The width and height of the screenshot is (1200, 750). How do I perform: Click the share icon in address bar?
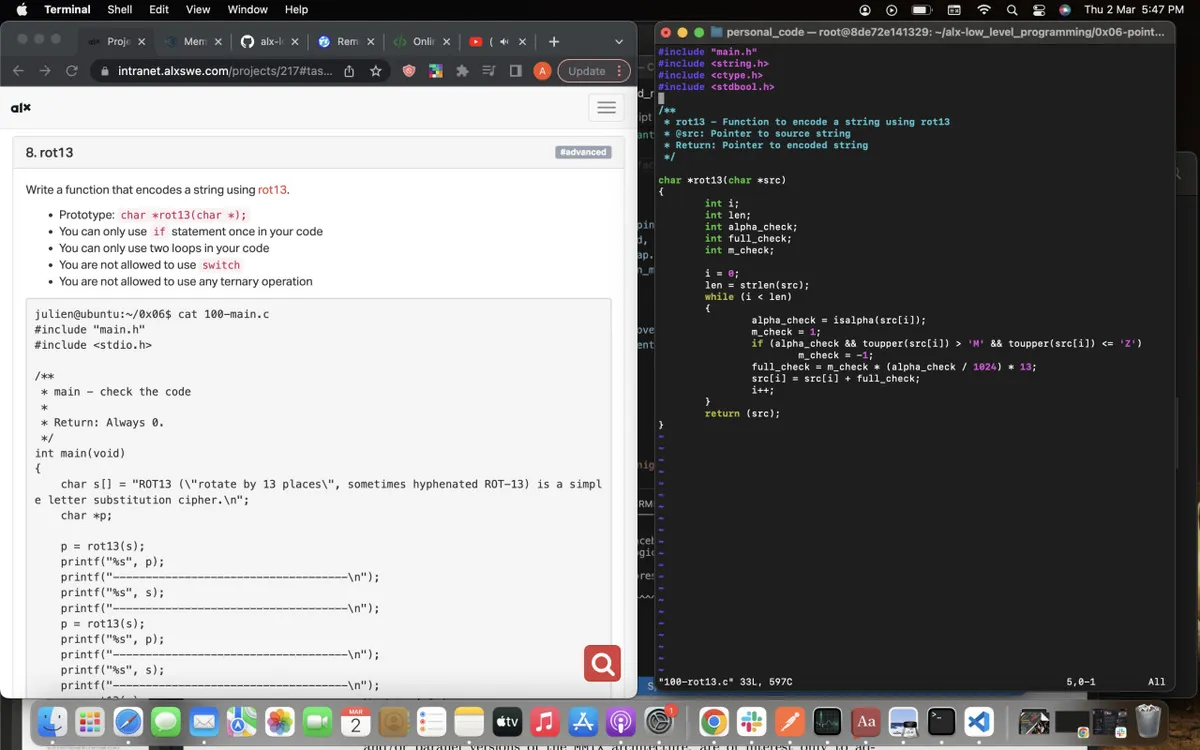(x=349, y=71)
